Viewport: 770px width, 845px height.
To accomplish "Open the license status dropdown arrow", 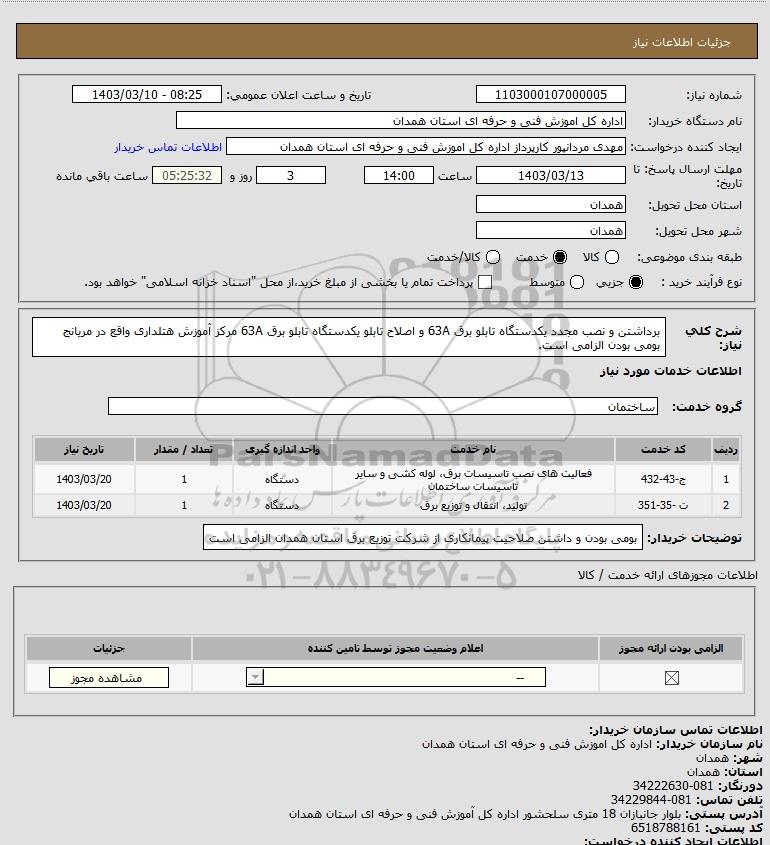I will click(x=255, y=677).
